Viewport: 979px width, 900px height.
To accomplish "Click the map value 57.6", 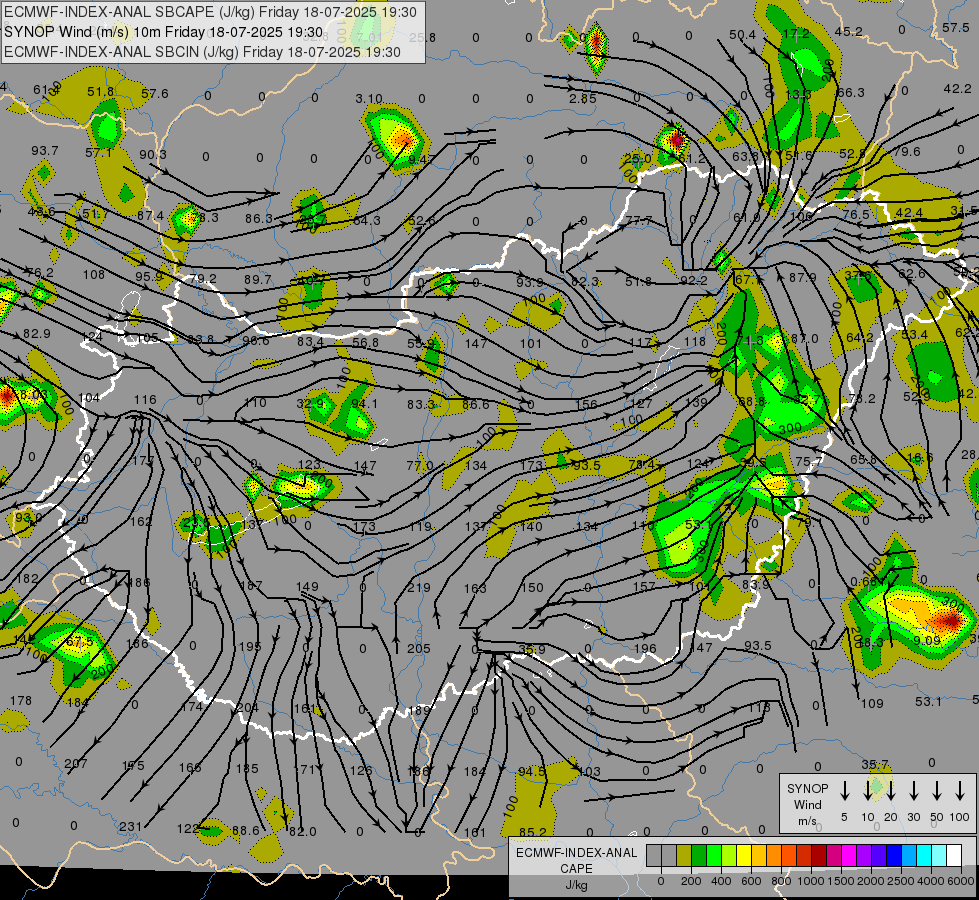I will coord(155,94).
